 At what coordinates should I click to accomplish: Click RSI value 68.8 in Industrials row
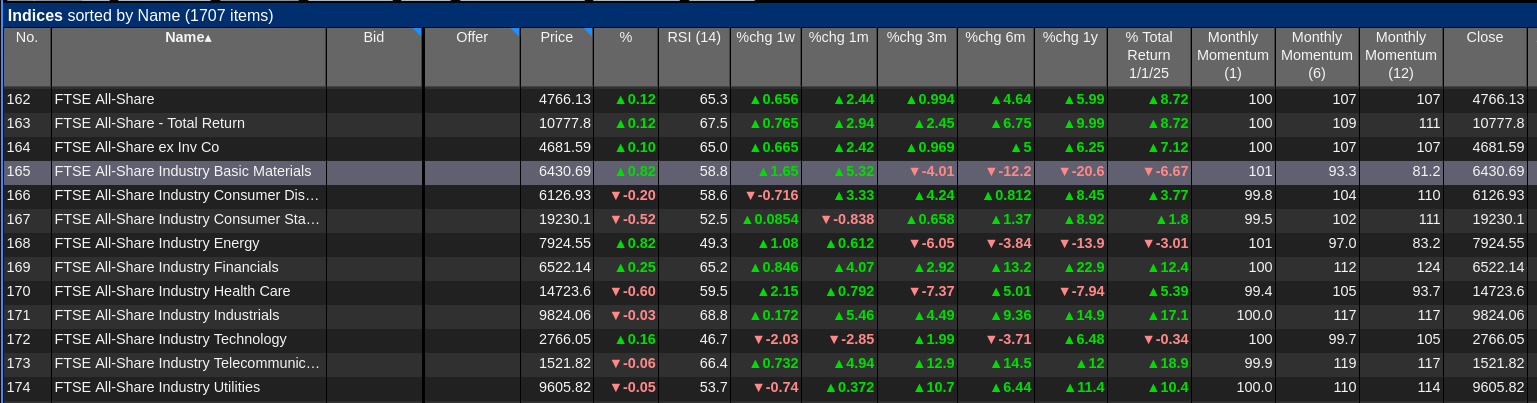[x=713, y=315]
